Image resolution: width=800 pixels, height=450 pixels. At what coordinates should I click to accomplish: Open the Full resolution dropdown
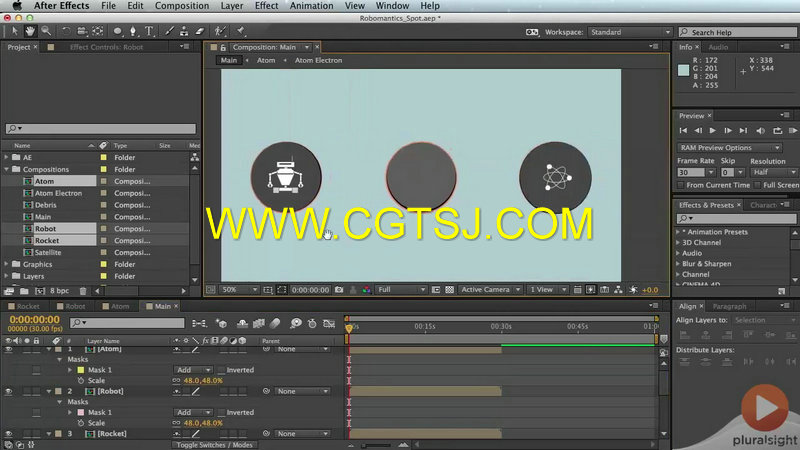(x=401, y=289)
